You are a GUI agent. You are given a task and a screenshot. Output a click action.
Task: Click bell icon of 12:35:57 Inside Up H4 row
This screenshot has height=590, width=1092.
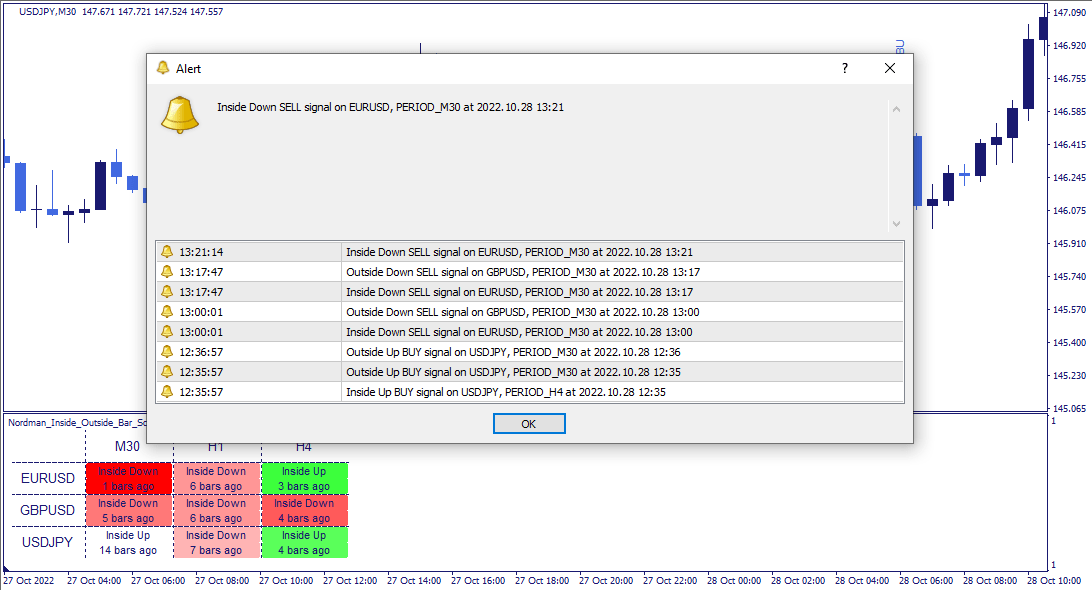point(167,391)
